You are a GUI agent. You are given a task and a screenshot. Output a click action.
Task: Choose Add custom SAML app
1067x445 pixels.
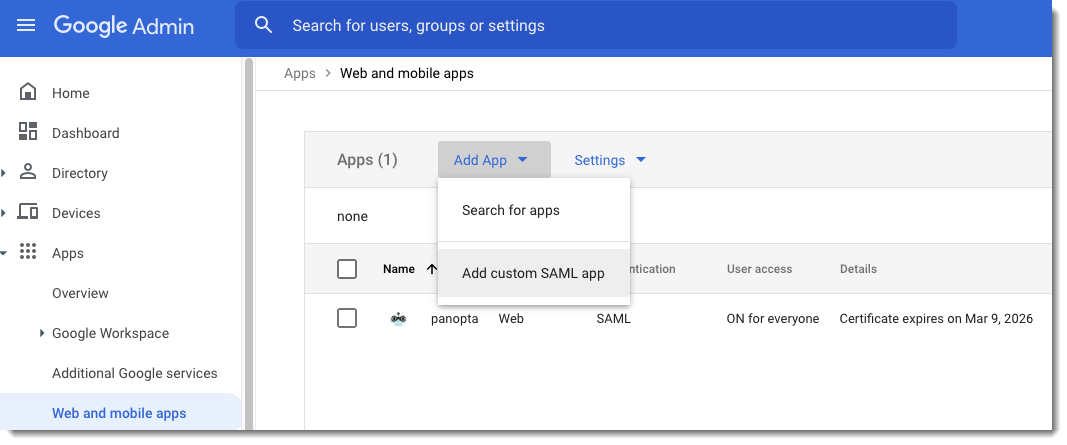(533, 273)
